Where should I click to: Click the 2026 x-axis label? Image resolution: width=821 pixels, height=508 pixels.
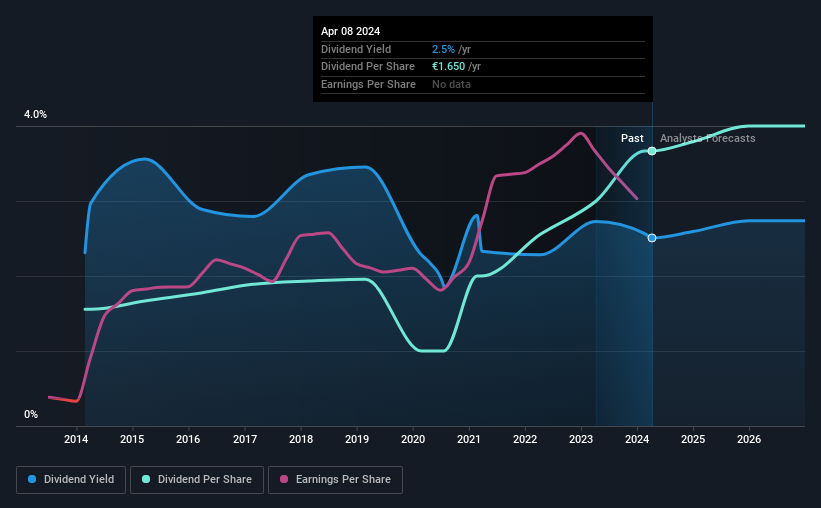pos(749,439)
